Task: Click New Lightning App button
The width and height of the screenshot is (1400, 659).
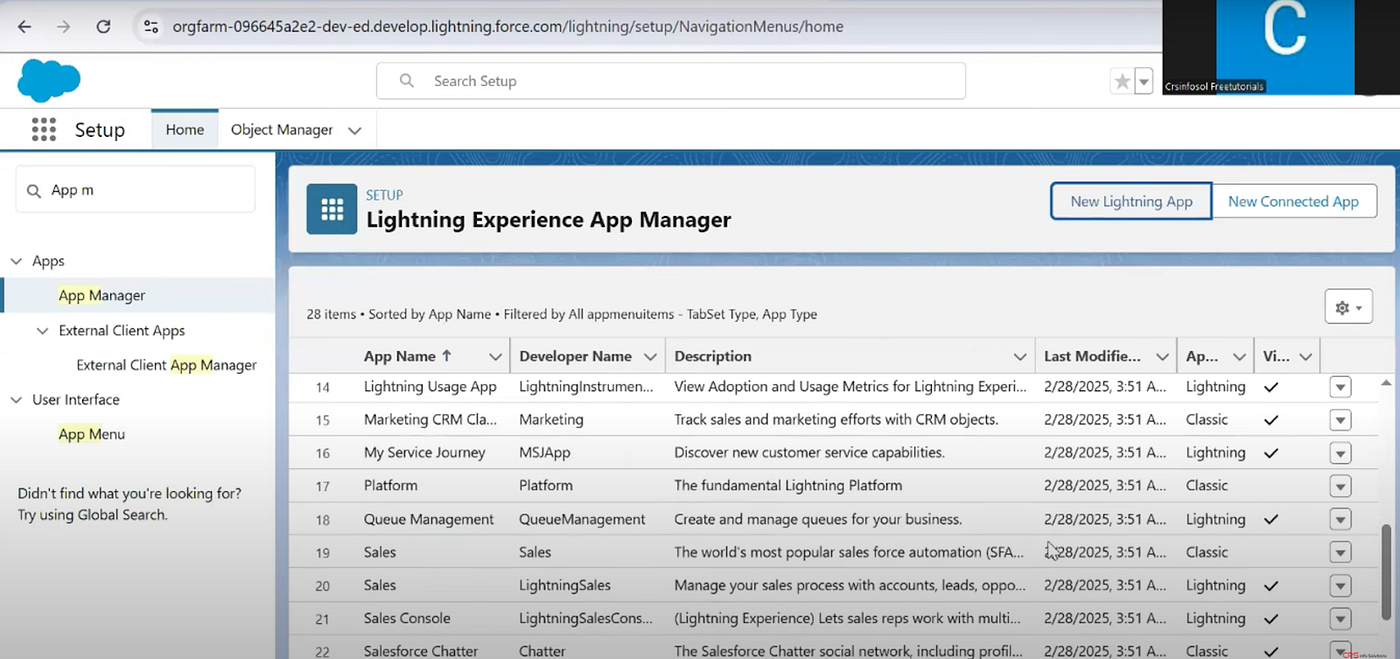Action: [1131, 201]
